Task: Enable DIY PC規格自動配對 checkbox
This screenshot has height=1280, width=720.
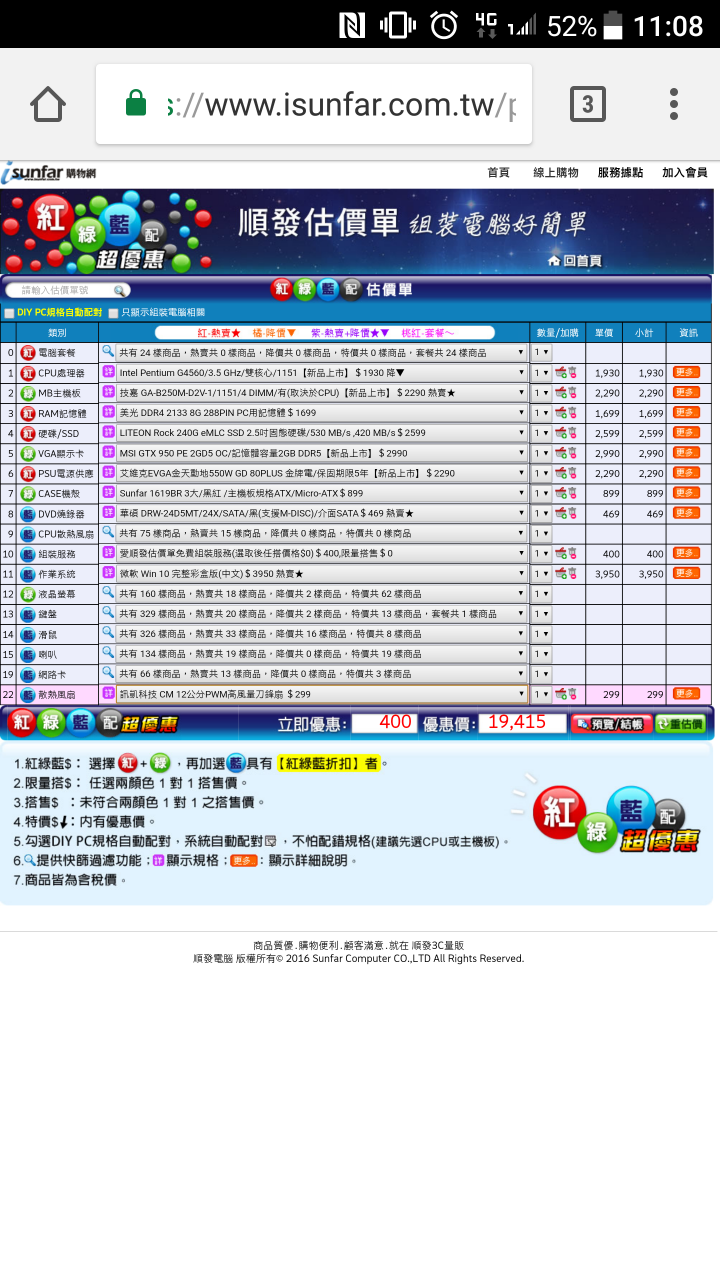Action: point(9,313)
